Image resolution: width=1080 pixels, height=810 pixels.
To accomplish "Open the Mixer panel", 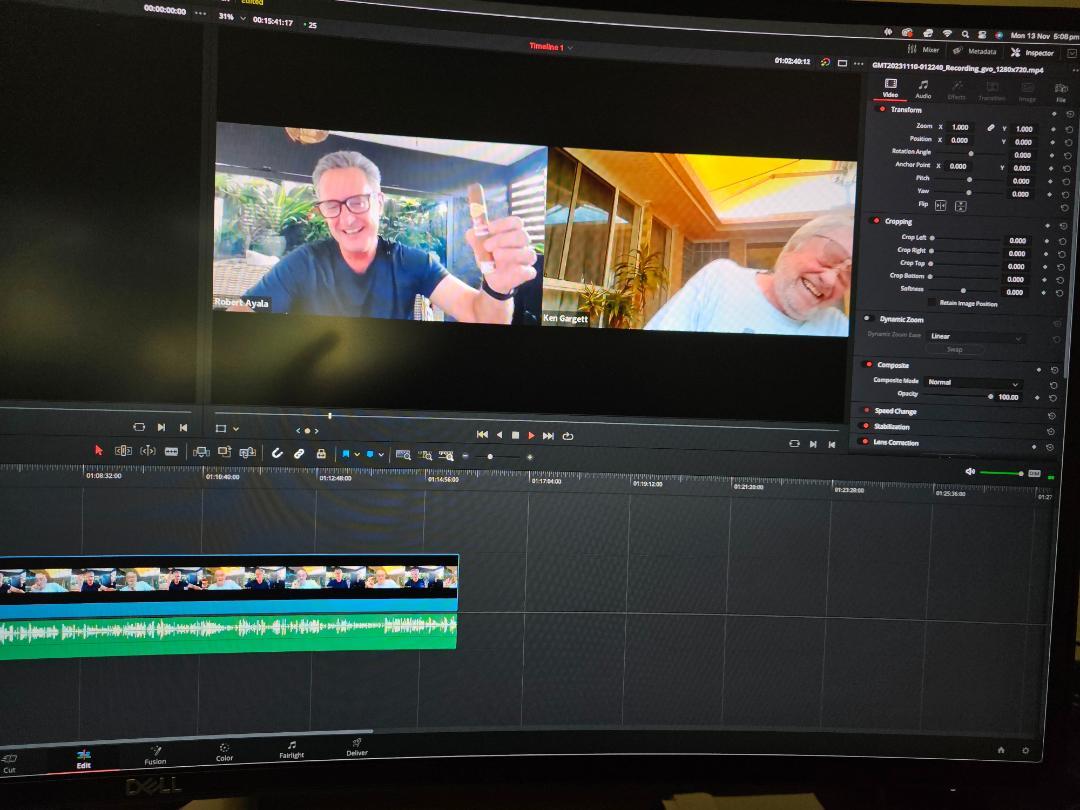I will click(x=924, y=50).
